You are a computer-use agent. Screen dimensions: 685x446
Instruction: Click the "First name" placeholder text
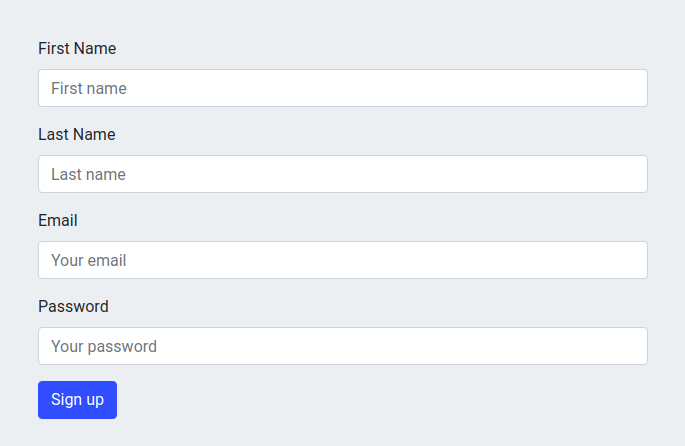(x=89, y=88)
